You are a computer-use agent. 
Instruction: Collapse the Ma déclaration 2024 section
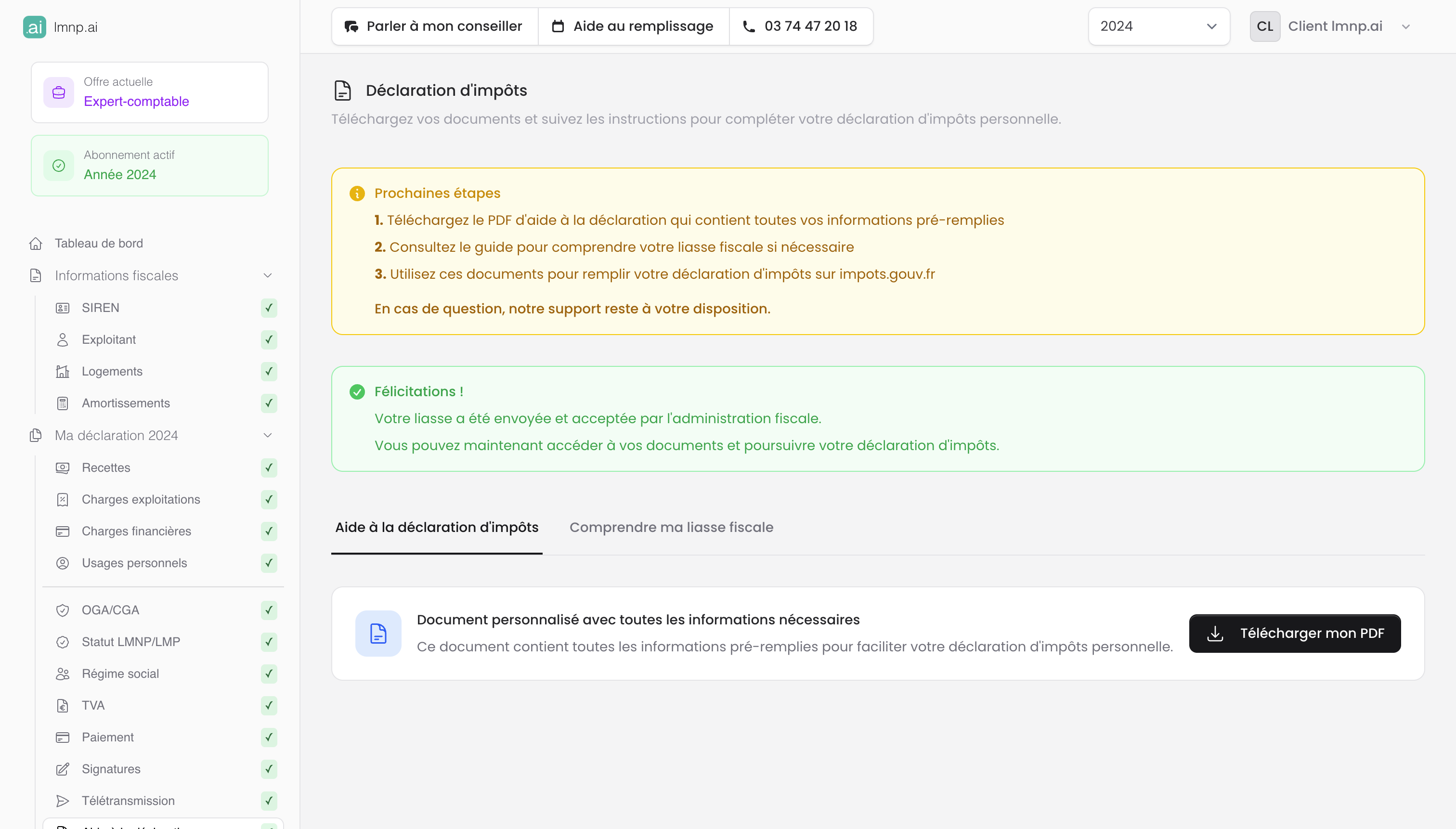[x=268, y=436]
